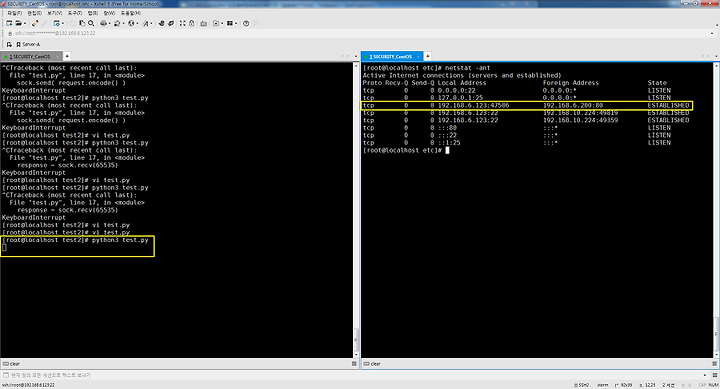Expand the script run dropdown arrow

coord(222,23)
